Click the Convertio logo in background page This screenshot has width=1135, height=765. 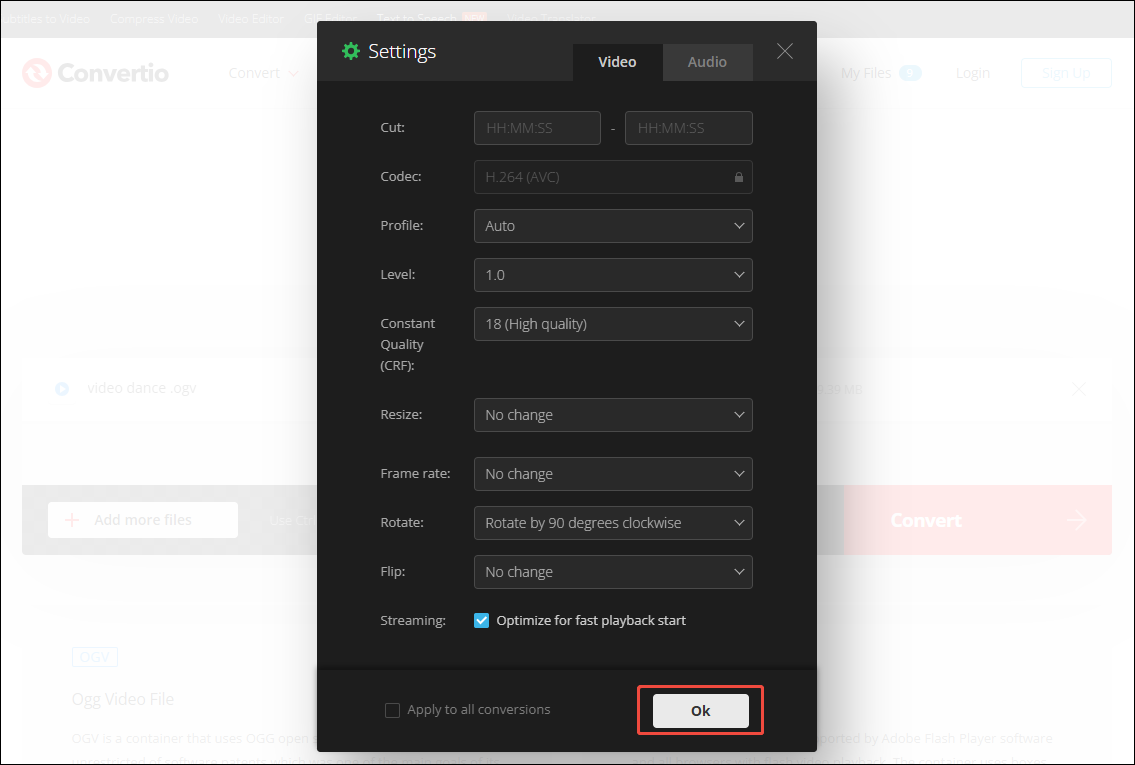coord(96,73)
